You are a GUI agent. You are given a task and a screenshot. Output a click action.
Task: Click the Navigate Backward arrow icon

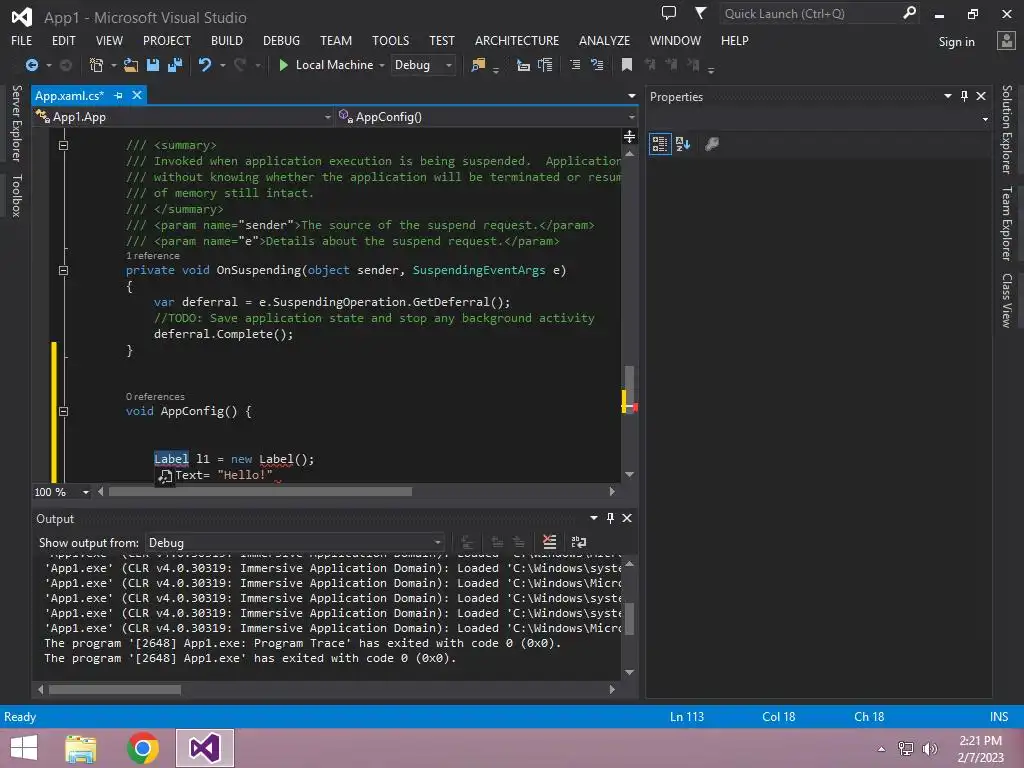[x=31, y=65]
